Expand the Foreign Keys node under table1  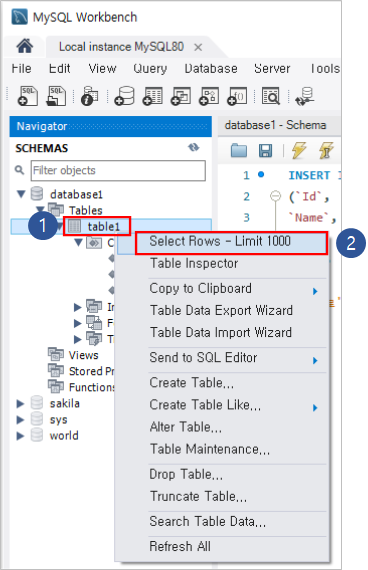(x=77, y=323)
